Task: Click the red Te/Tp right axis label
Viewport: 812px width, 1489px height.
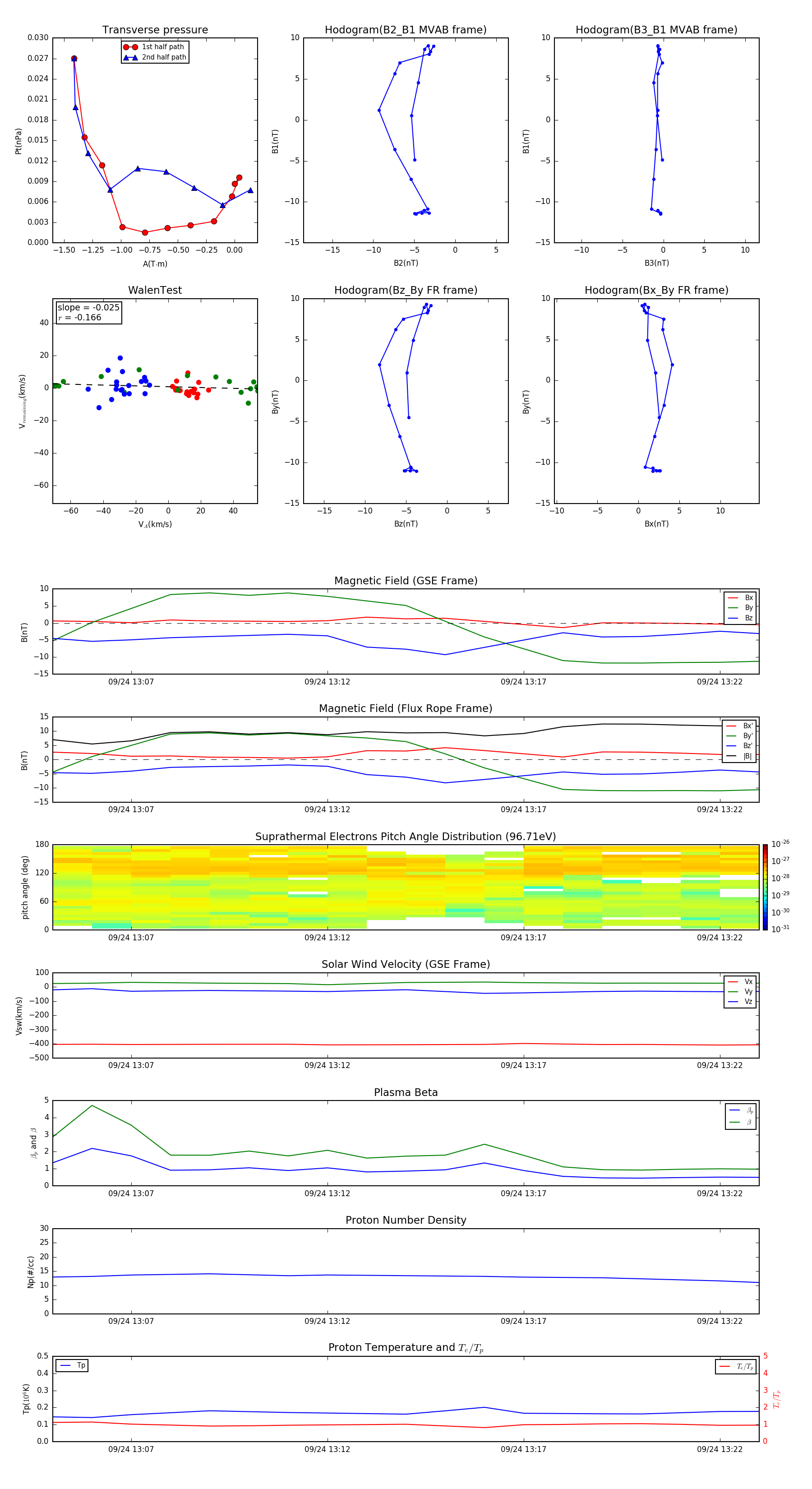Action: [777, 1399]
